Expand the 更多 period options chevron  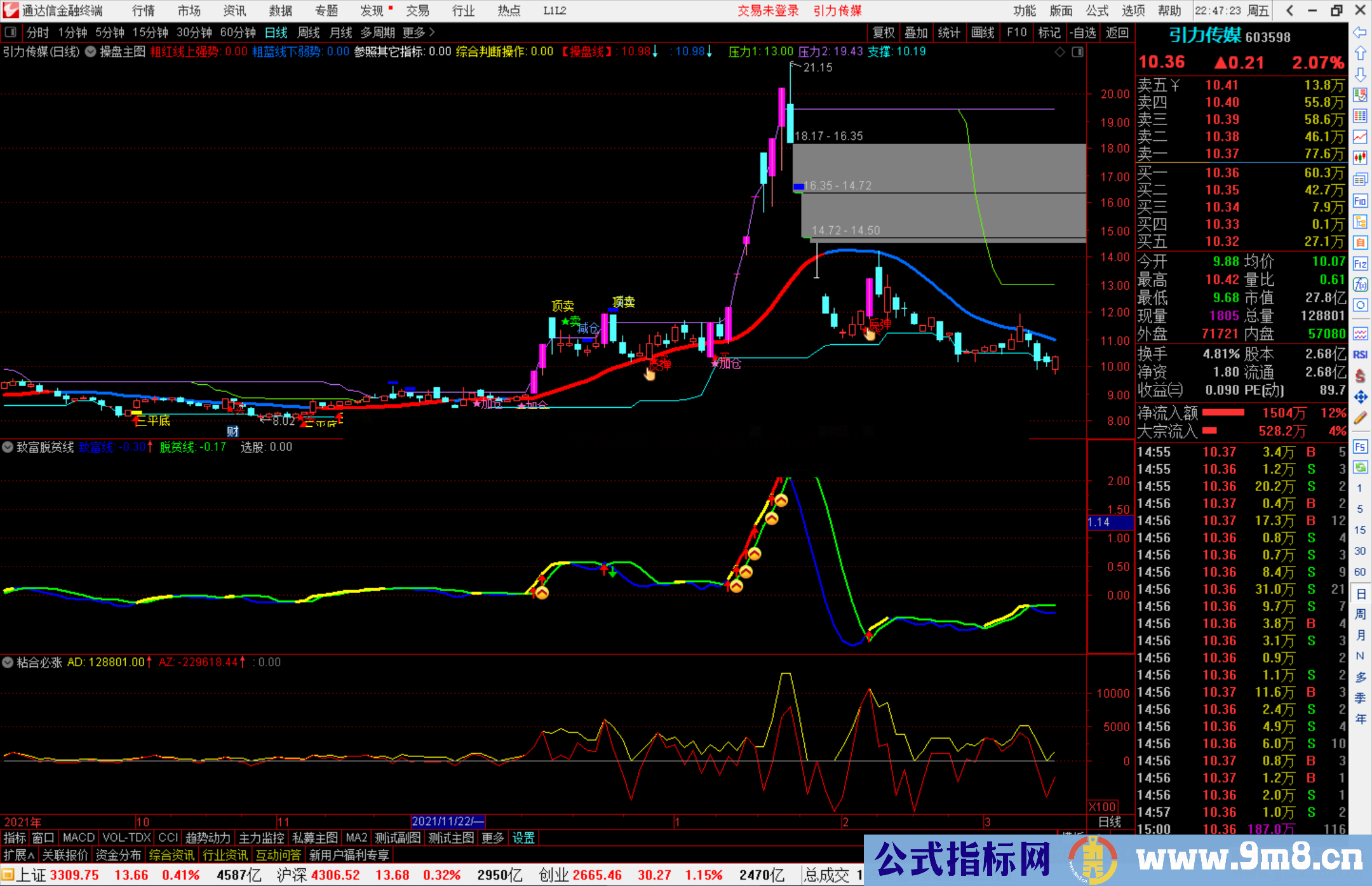pos(432,32)
